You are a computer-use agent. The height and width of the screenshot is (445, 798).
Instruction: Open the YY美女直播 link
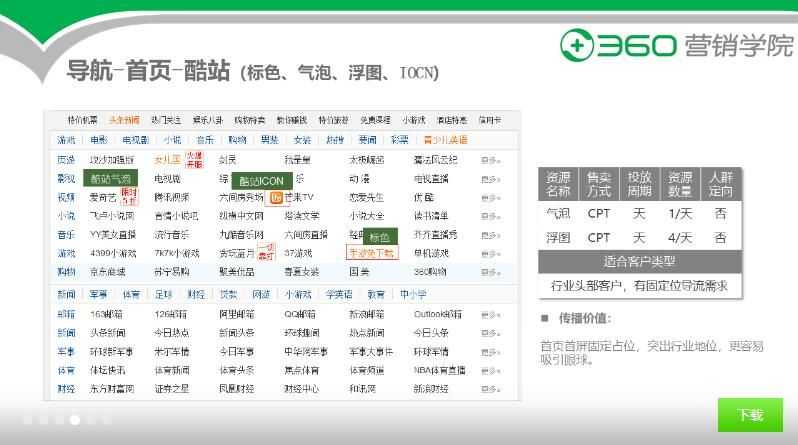pyautogui.click(x=113, y=235)
